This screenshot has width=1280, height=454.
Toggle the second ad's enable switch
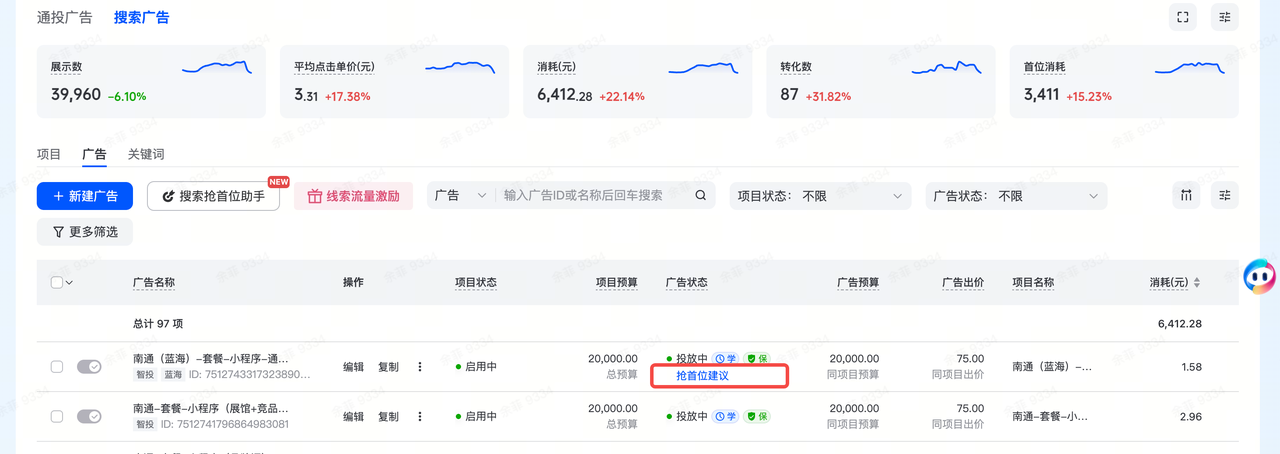pyautogui.click(x=89, y=416)
